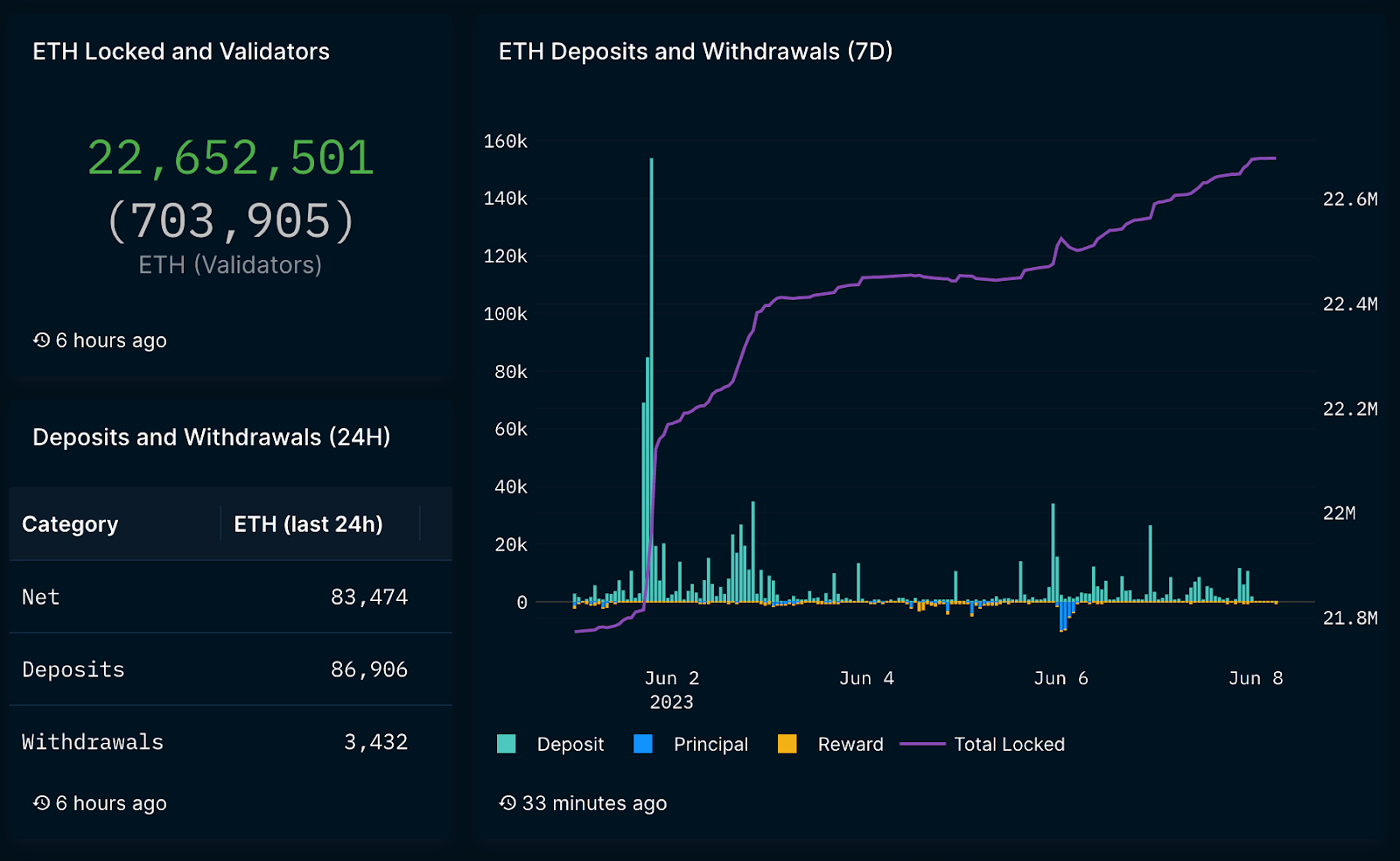Viewport: 1400px width, 861px height.
Task: Click the 6 hours ago timestamp under the 24H table
Action: click(111, 803)
